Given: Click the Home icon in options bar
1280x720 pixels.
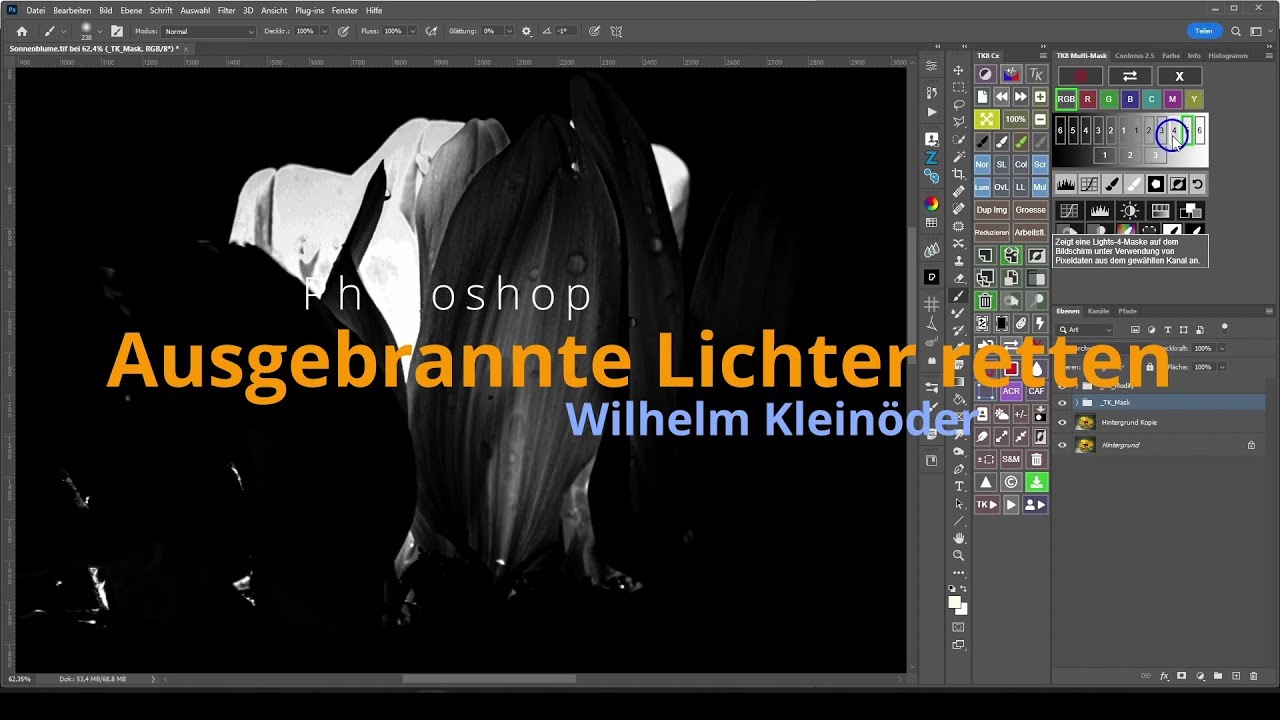Looking at the screenshot, I should click(x=22, y=31).
